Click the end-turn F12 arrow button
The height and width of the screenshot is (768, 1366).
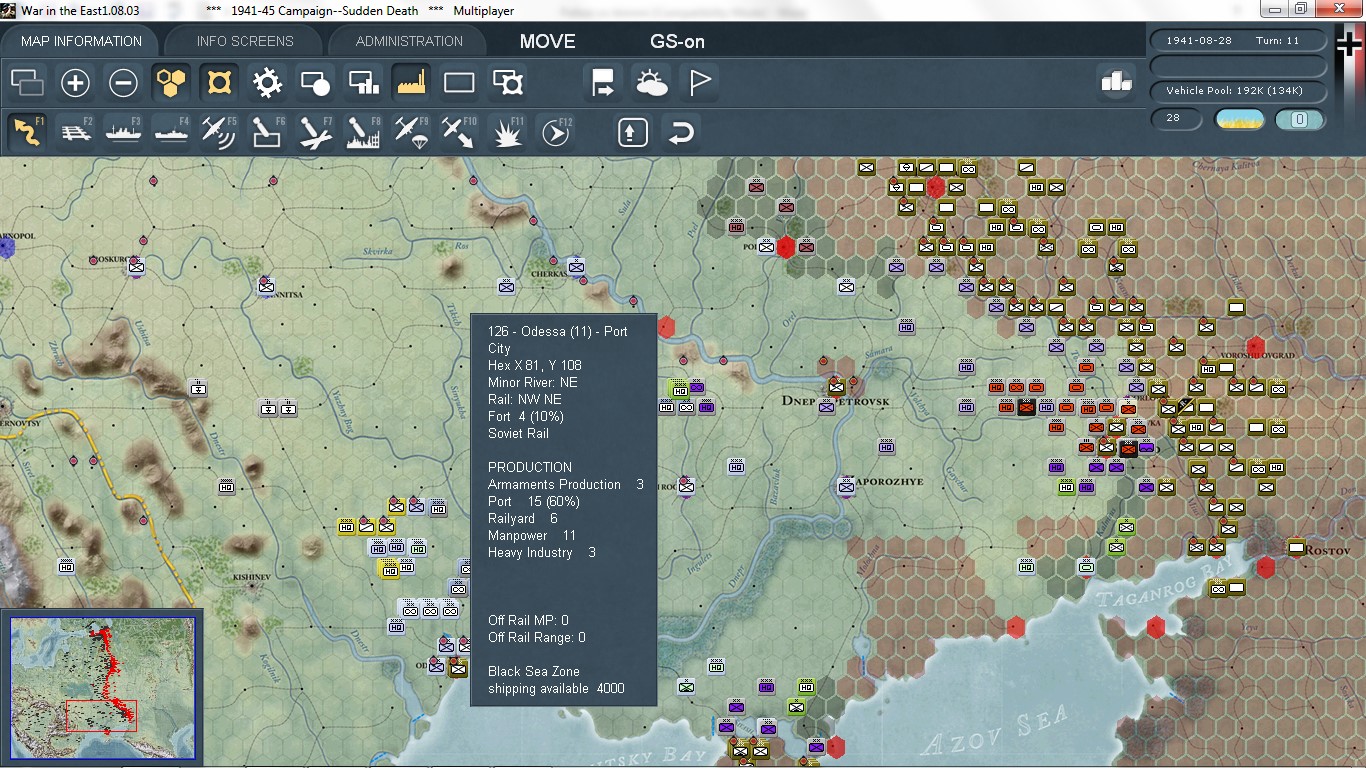pos(555,132)
